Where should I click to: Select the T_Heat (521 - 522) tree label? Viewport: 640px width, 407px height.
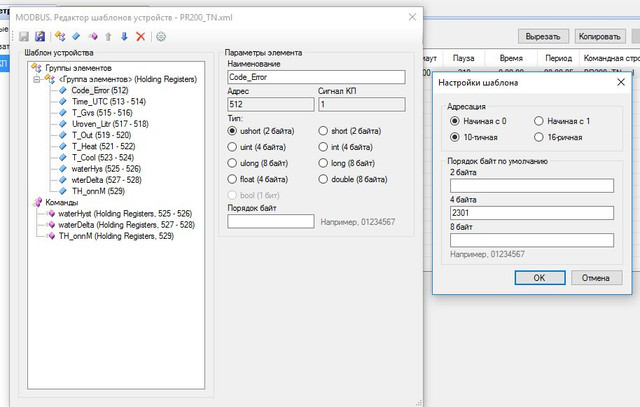click(x=104, y=146)
